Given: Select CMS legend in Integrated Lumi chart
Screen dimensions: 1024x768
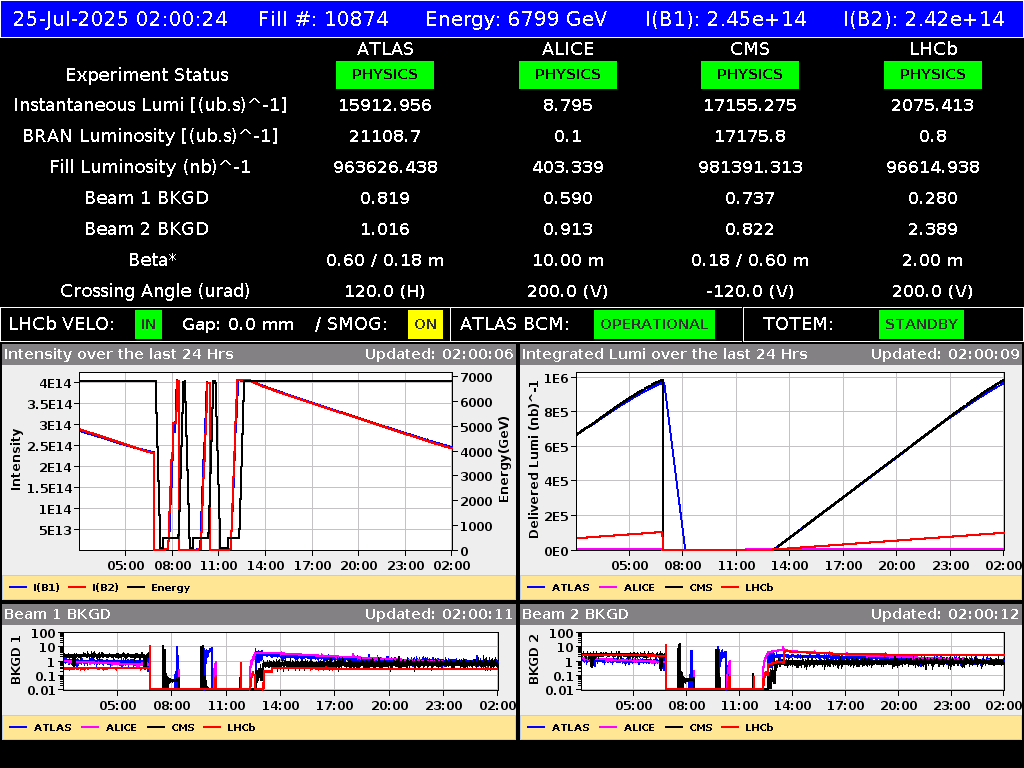Looking at the screenshot, I should click(689, 587).
